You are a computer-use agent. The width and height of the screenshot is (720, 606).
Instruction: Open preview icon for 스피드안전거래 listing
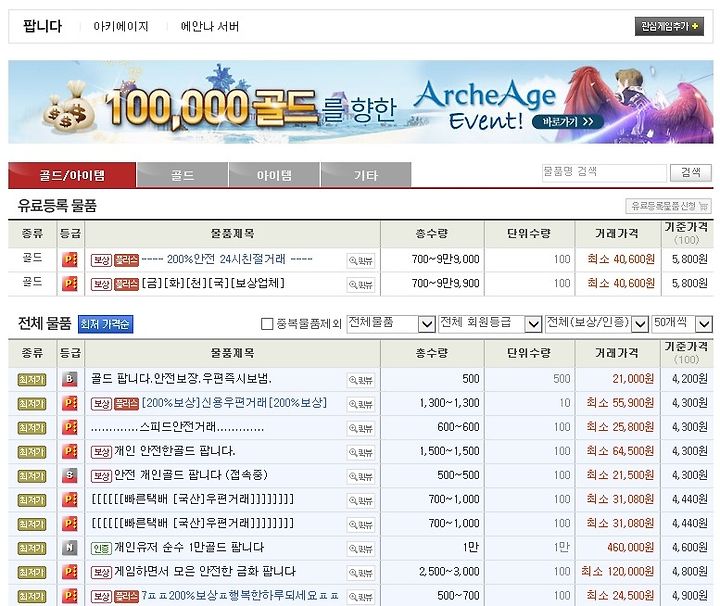[x=361, y=428]
